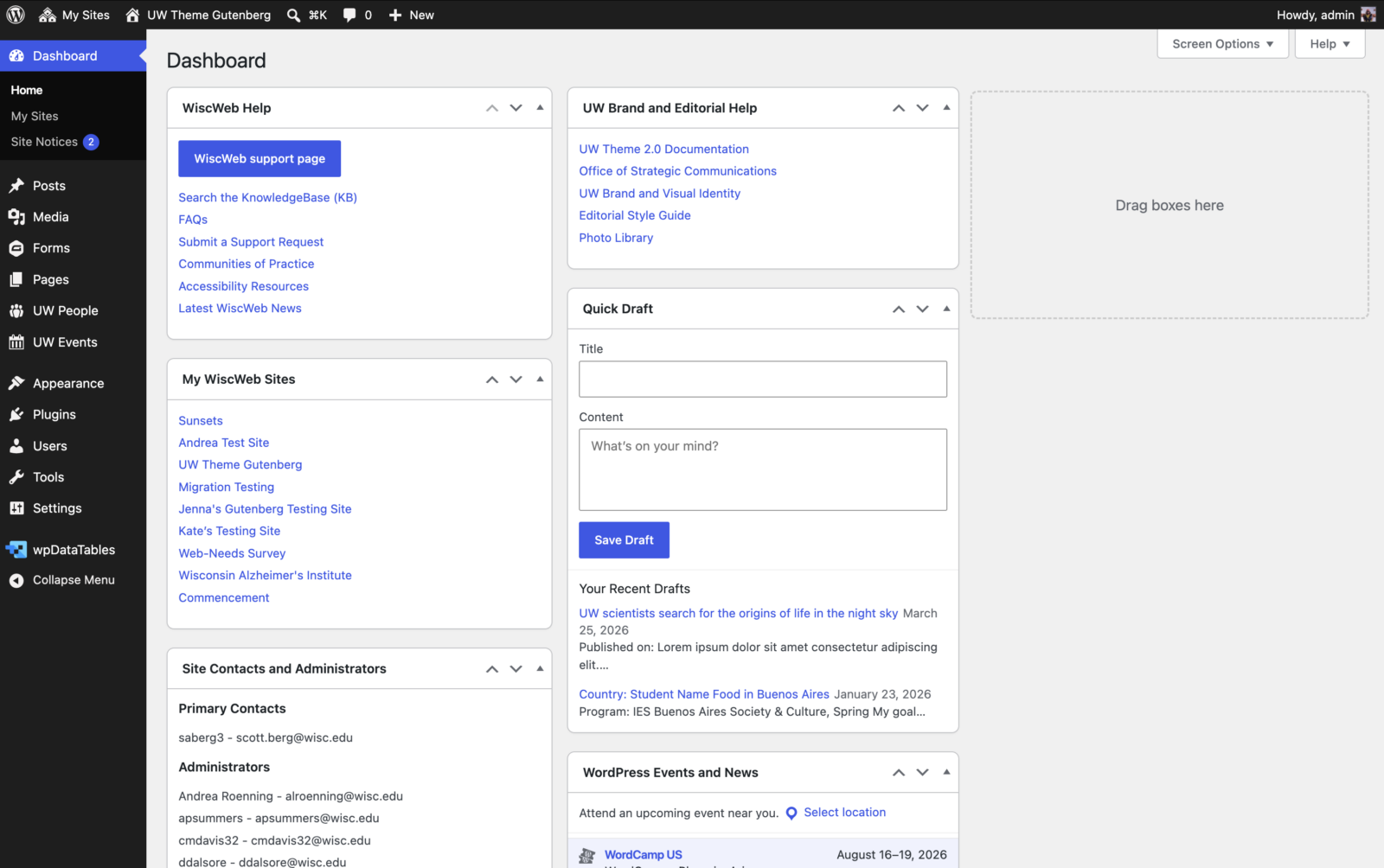Open UW scientists search draft link
This screenshot has width=1384, height=868.
[738, 614]
